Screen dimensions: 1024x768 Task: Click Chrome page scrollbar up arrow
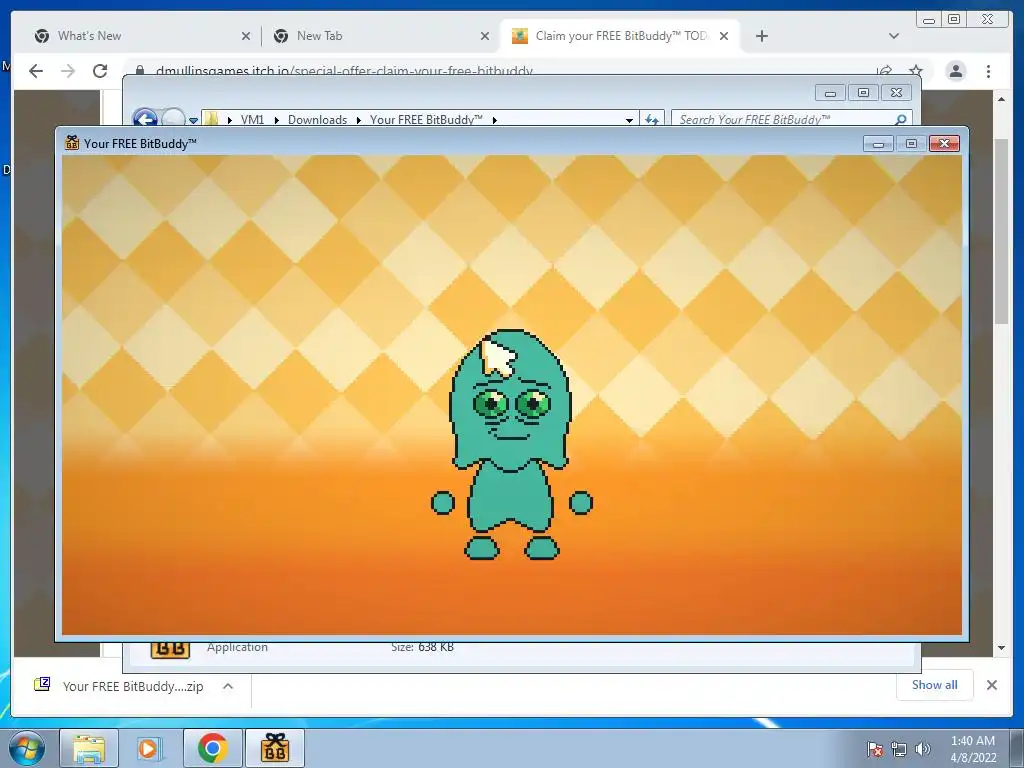click(x=1001, y=99)
